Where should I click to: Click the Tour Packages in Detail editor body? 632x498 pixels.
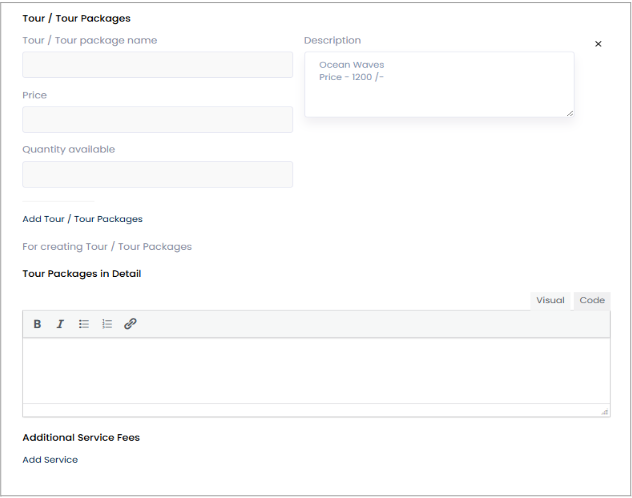(x=316, y=370)
